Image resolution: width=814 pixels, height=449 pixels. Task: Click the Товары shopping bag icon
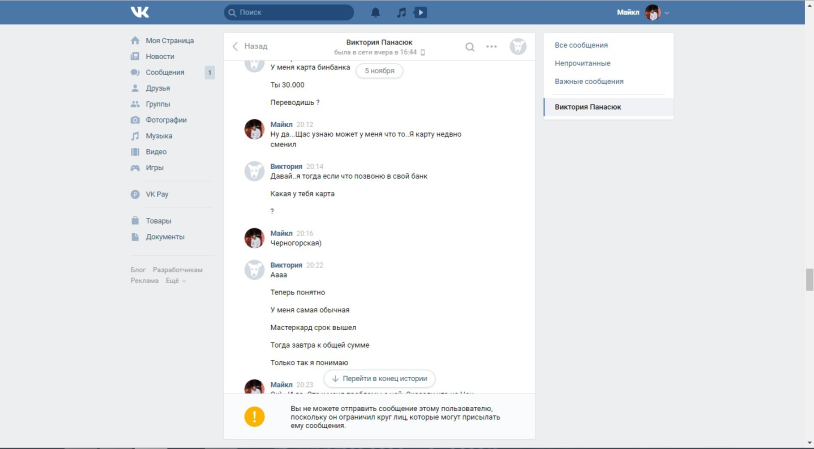136,221
